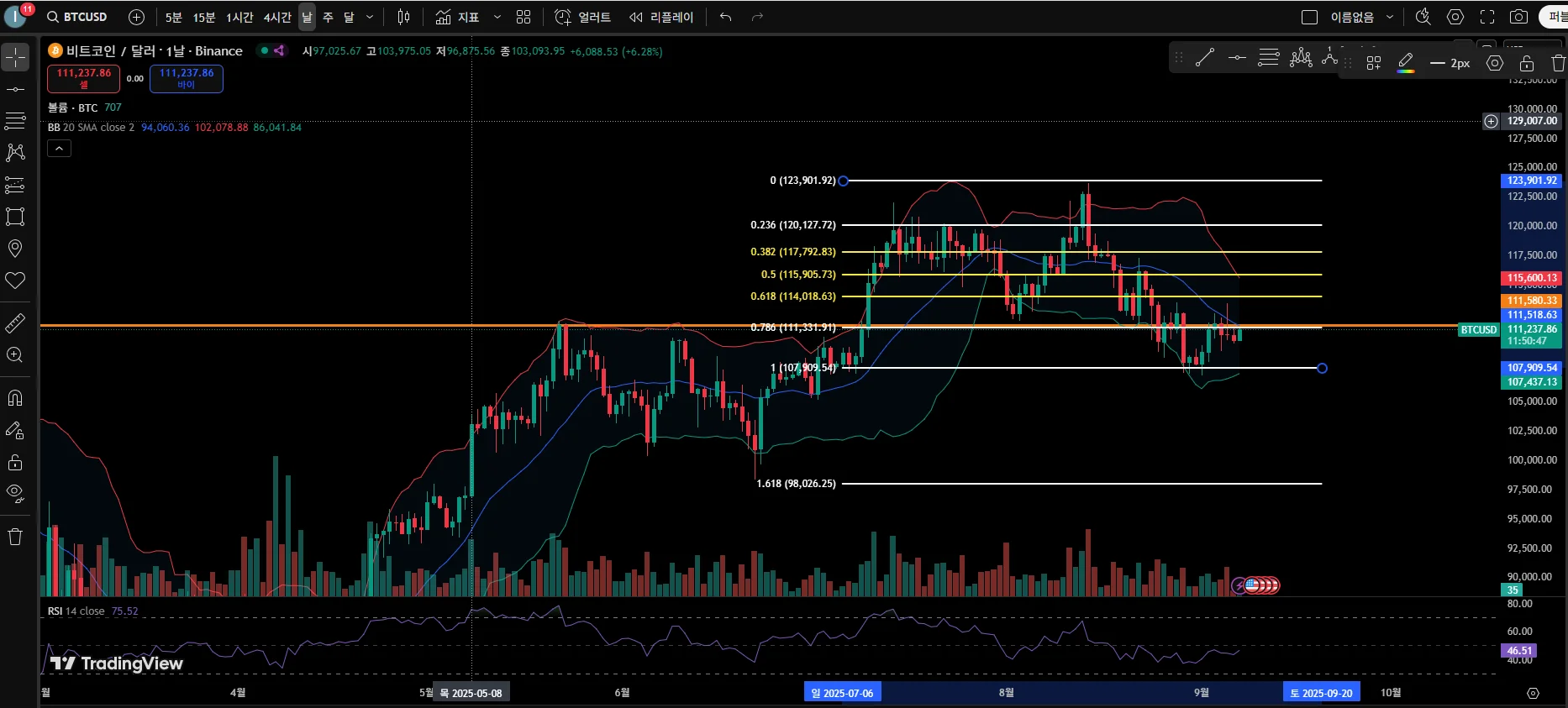Redo the chart action
The image size is (1568, 708).
[757, 17]
